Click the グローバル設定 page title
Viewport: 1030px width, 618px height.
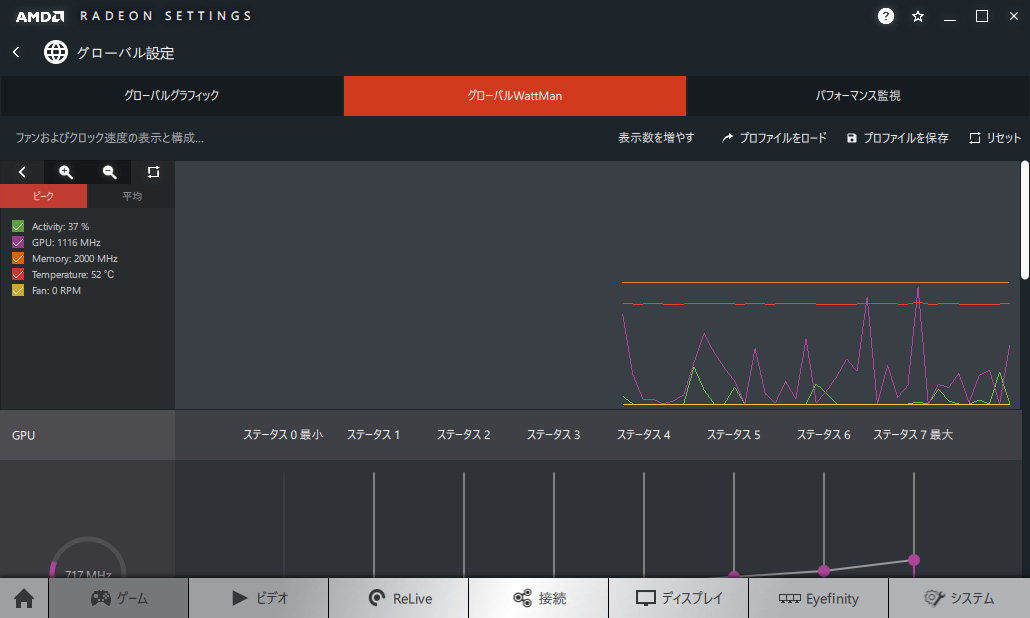coord(125,53)
